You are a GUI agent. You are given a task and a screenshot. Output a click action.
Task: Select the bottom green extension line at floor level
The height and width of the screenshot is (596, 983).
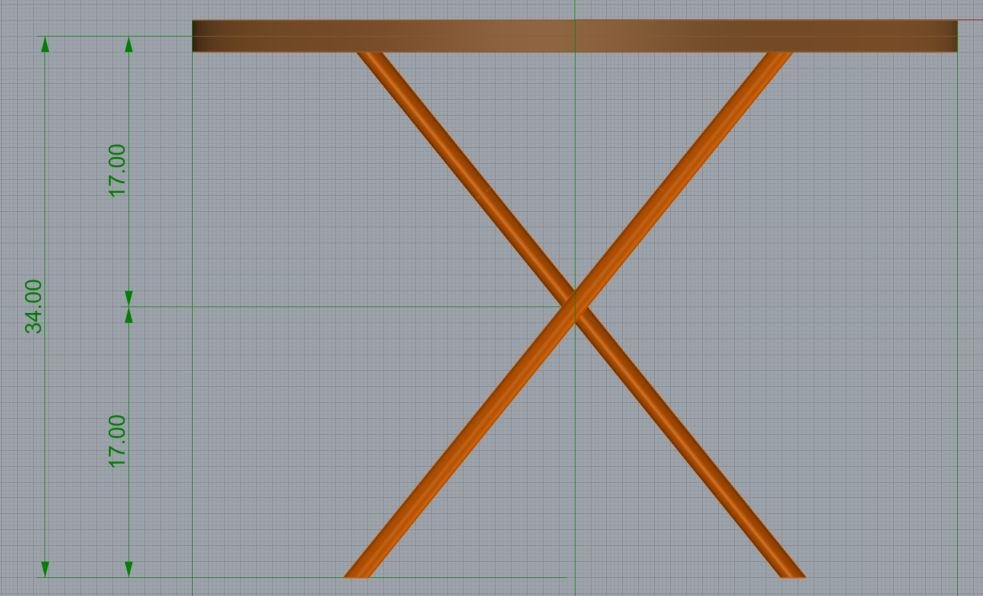click(x=250, y=577)
